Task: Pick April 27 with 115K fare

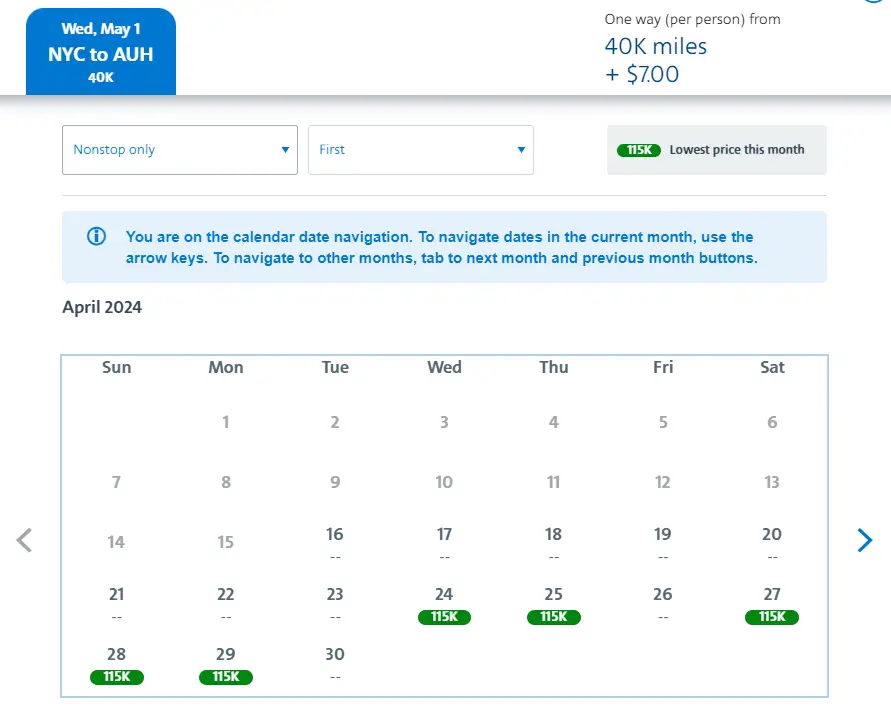Action: click(x=771, y=604)
